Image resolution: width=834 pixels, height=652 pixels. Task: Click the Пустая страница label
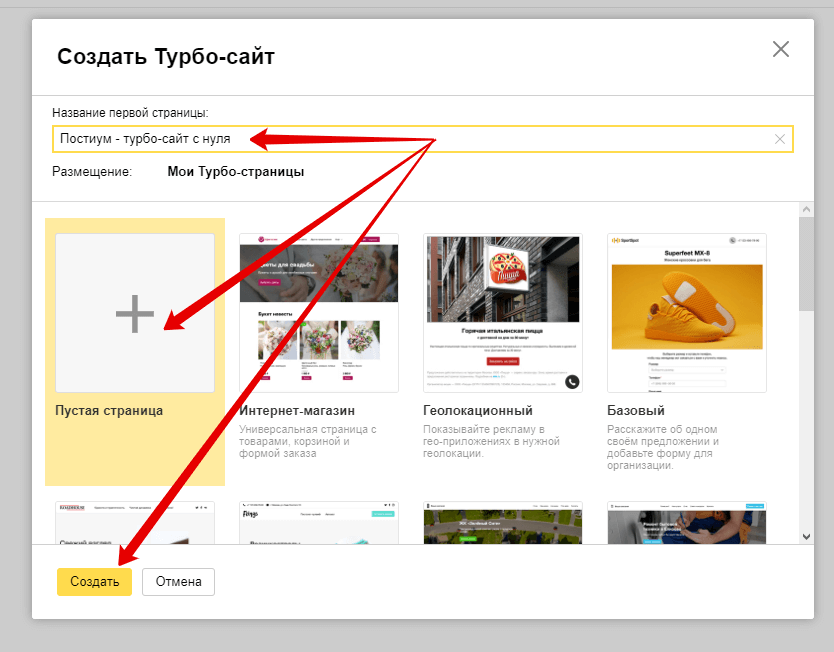click(109, 410)
